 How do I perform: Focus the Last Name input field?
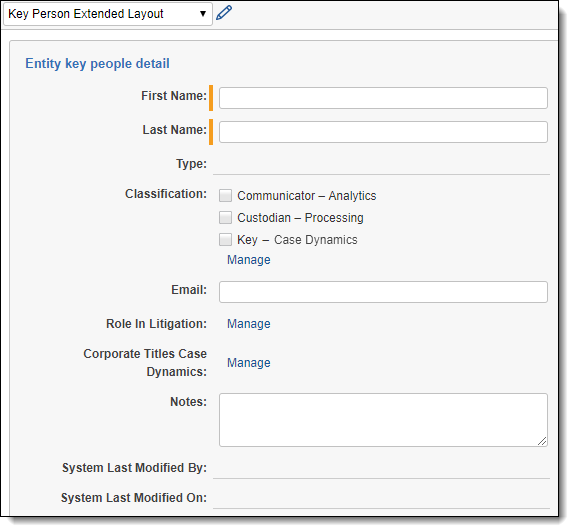[383, 132]
